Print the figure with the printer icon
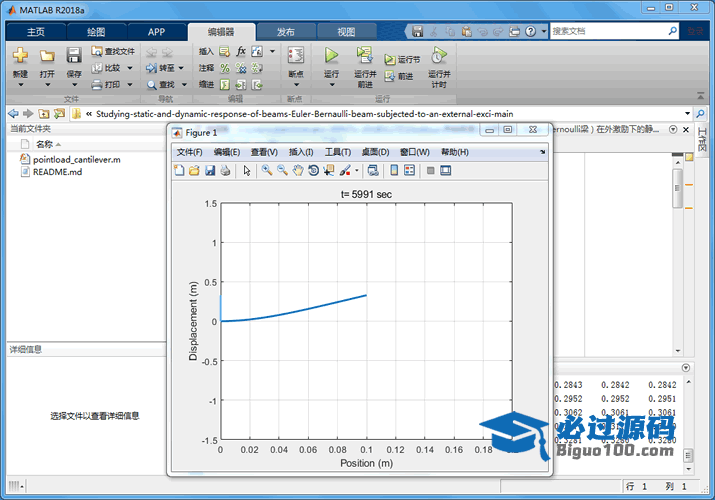 (225, 170)
